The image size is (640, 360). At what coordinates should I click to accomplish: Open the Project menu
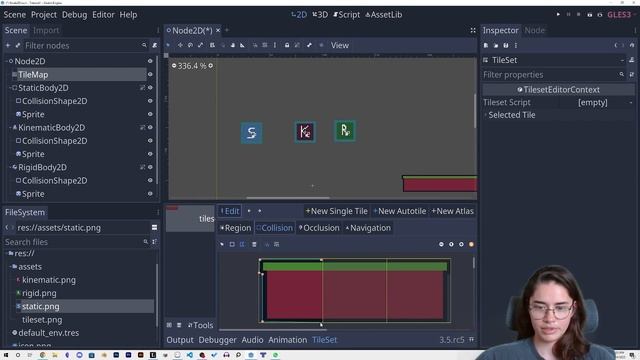point(44,15)
